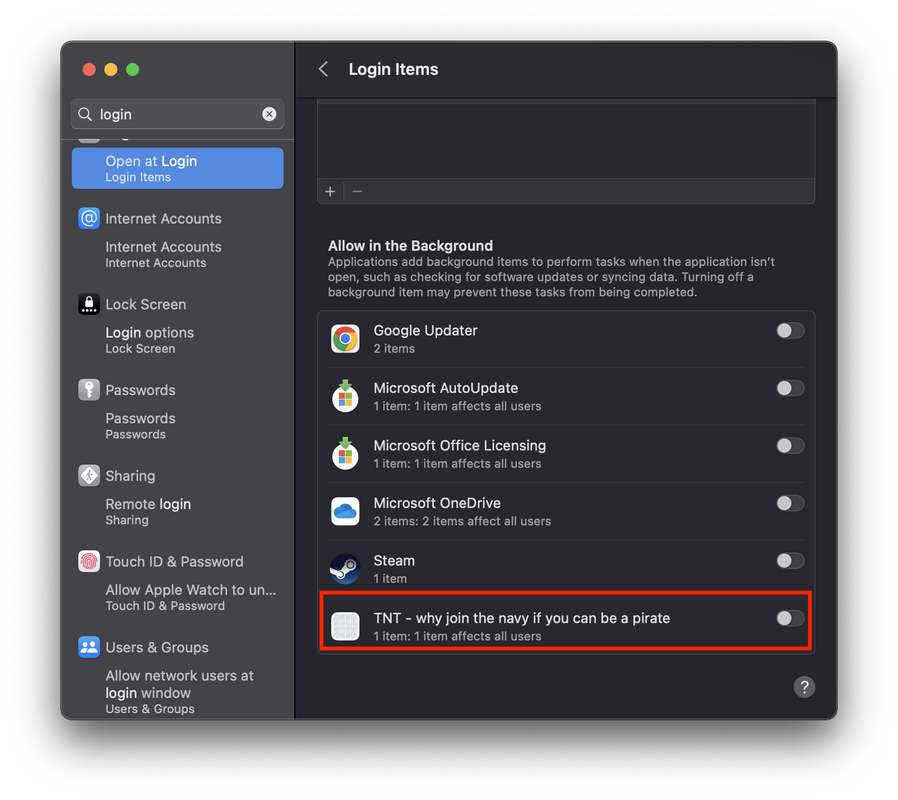This screenshot has height=800, width=898.
Task: Click the magnifying glass search icon
Action: [x=85, y=114]
